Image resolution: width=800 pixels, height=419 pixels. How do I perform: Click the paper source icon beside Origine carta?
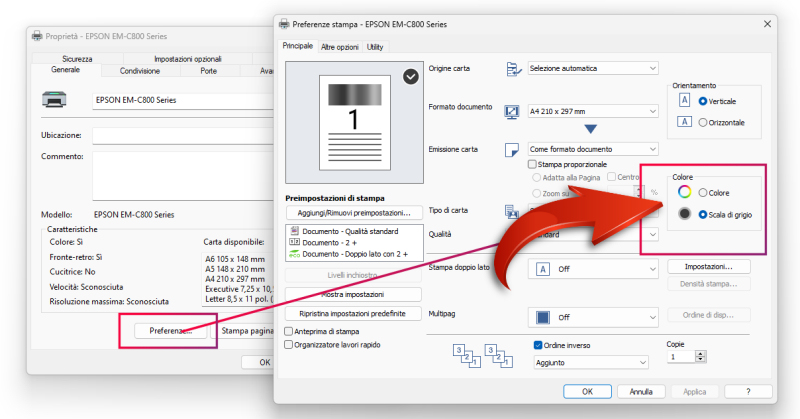point(513,68)
